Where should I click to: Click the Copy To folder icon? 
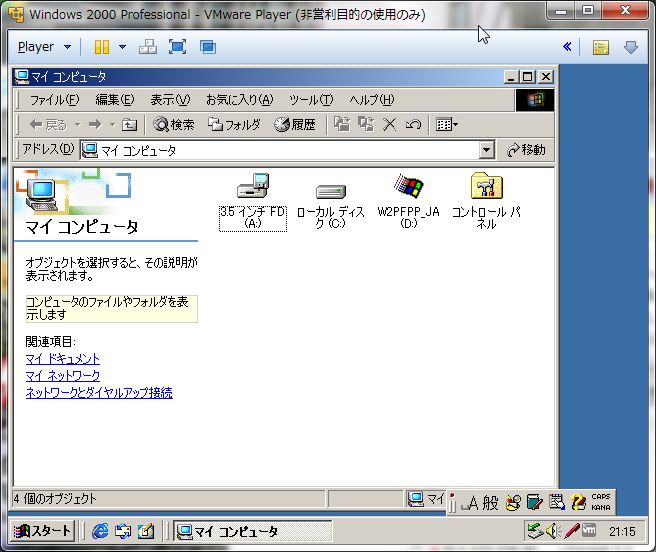click(x=366, y=124)
